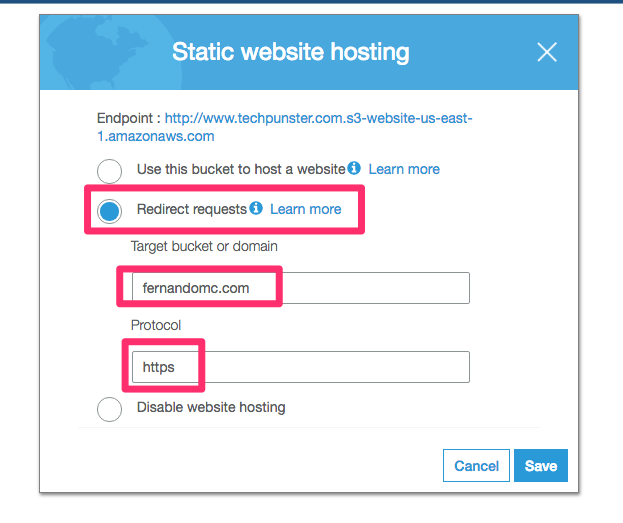Close the Static website hosting dialog
The width and height of the screenshot is (623, 523).
pos(547,52)
